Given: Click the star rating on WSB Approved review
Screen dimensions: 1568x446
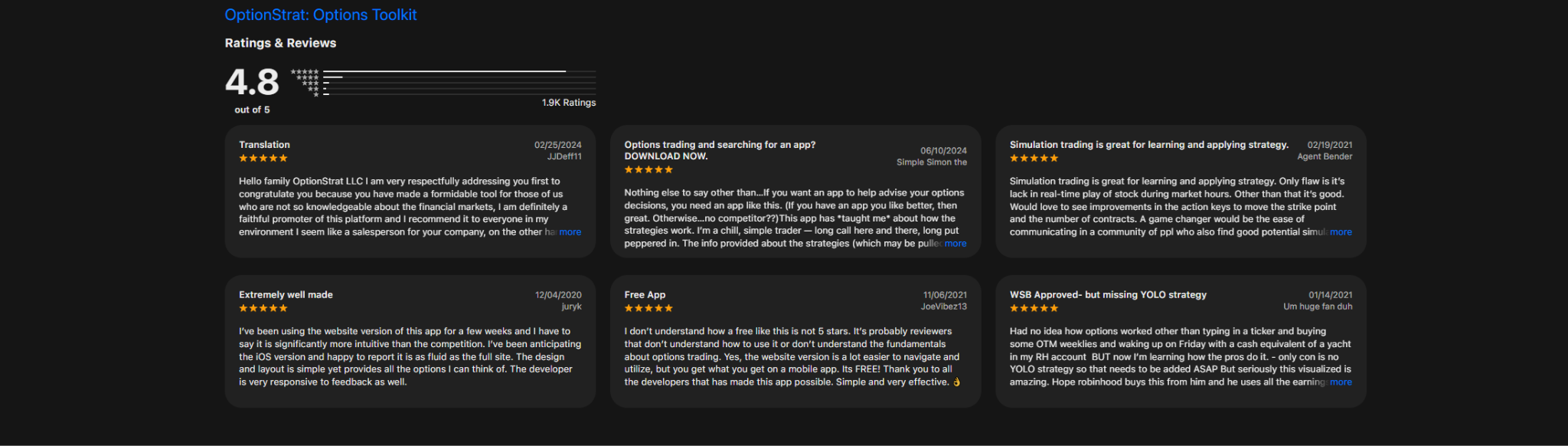Looking at the screenshot, I should 1034,309.
